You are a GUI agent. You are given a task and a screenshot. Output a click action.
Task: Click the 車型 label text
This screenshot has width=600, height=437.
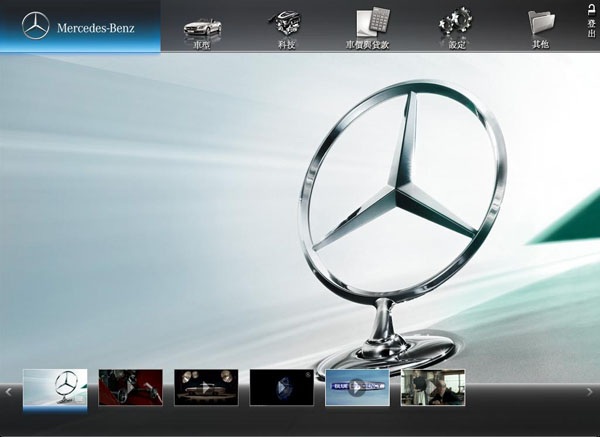[x=203, y=45]
